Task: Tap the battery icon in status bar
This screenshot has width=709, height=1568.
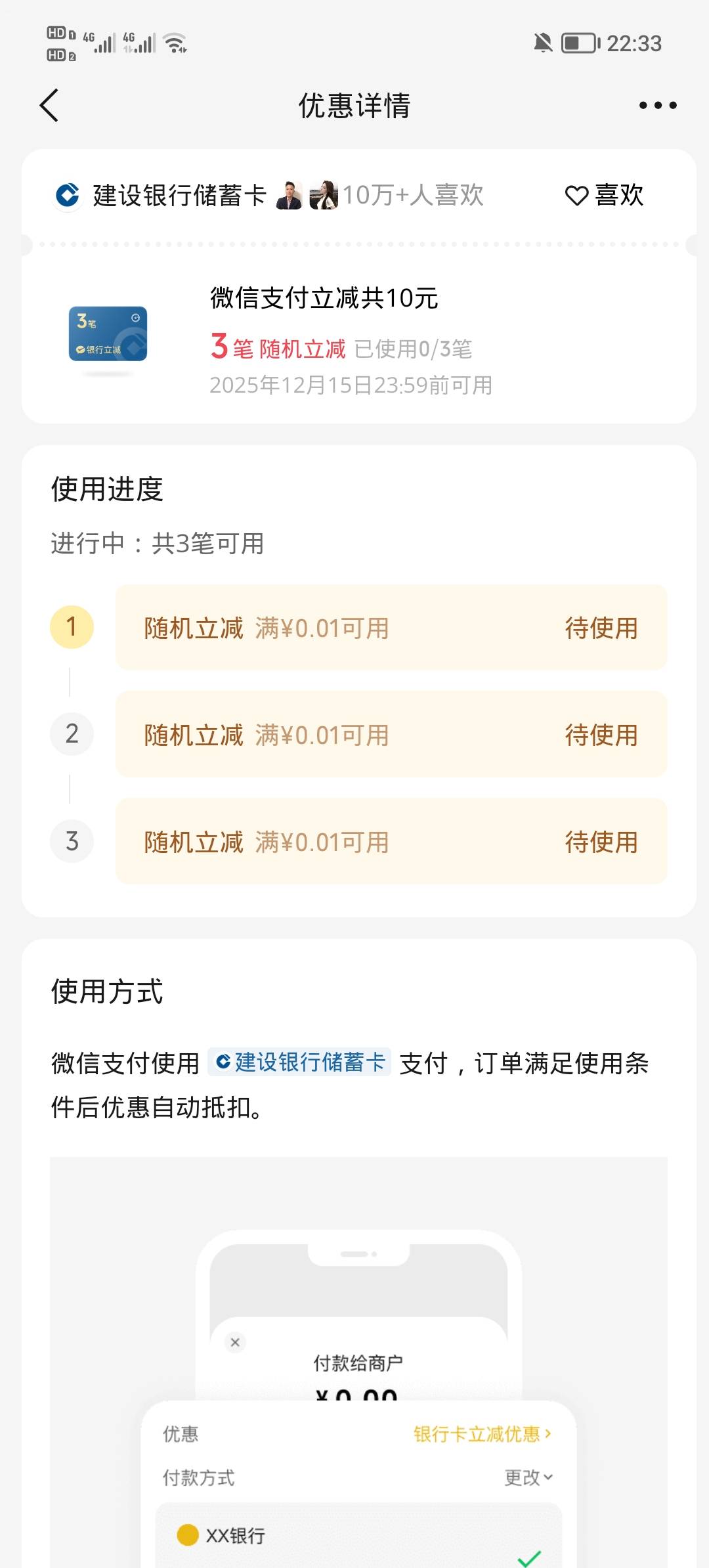Action: tap(580, 43)
